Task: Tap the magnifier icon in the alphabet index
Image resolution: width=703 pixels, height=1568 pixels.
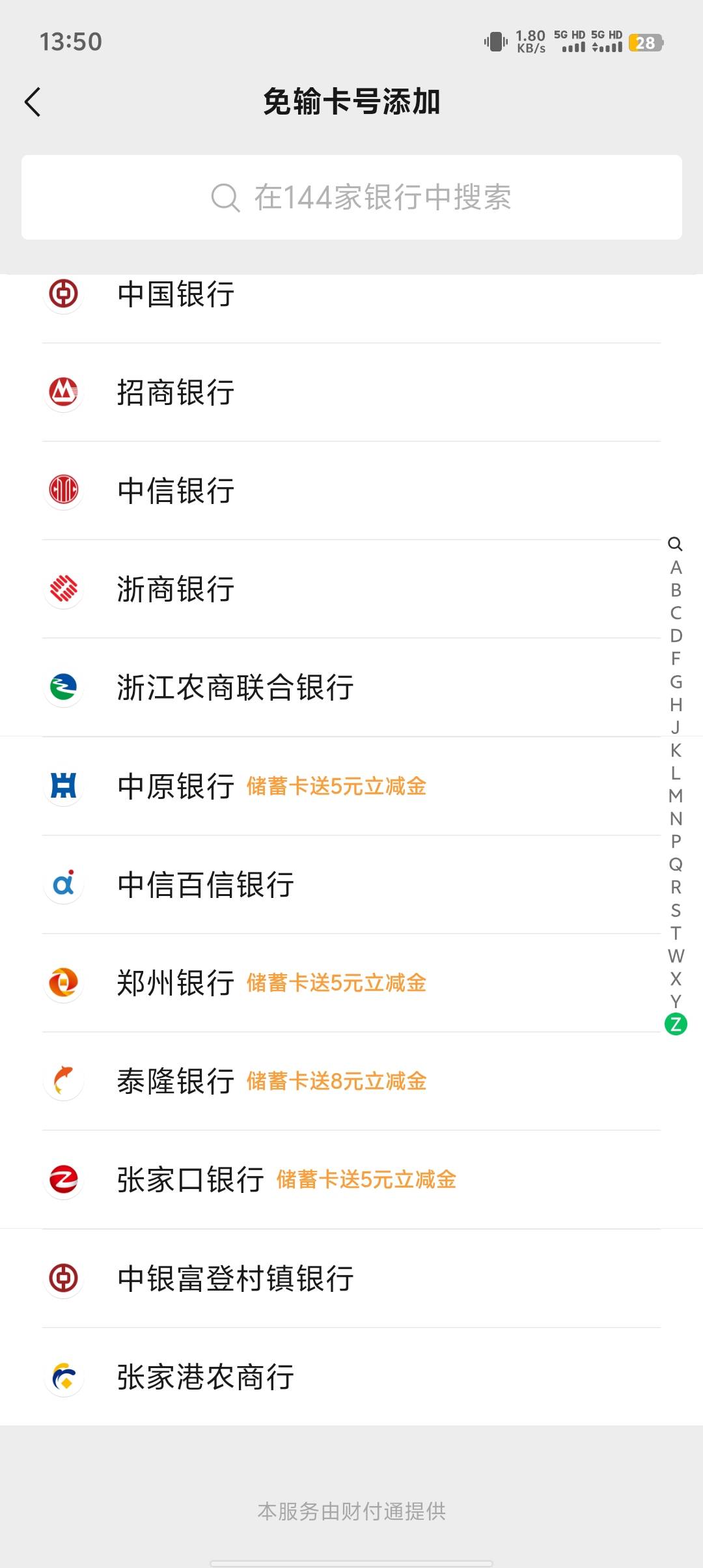Action: coord(676,544)
